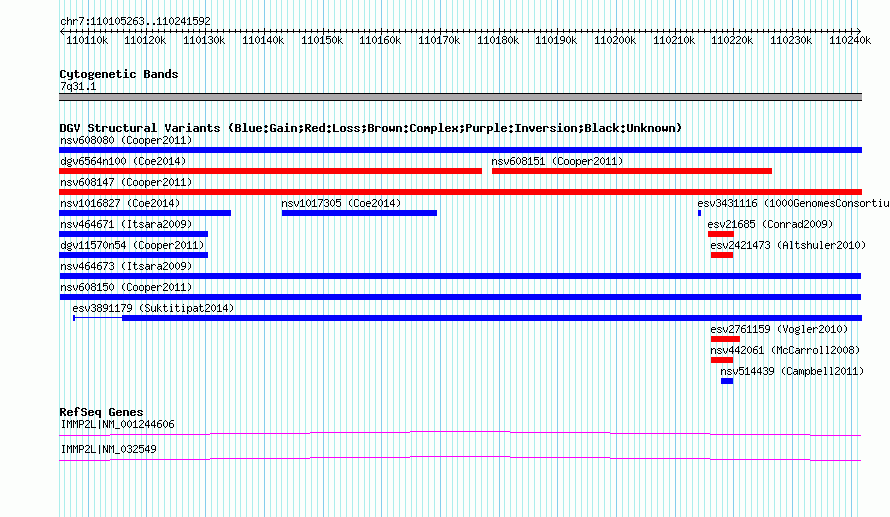Click the dgv11570n54 (Cooper2011) blue bar
Screen dimensions: 890x517
pyautogui.click(x=133, y=255)
